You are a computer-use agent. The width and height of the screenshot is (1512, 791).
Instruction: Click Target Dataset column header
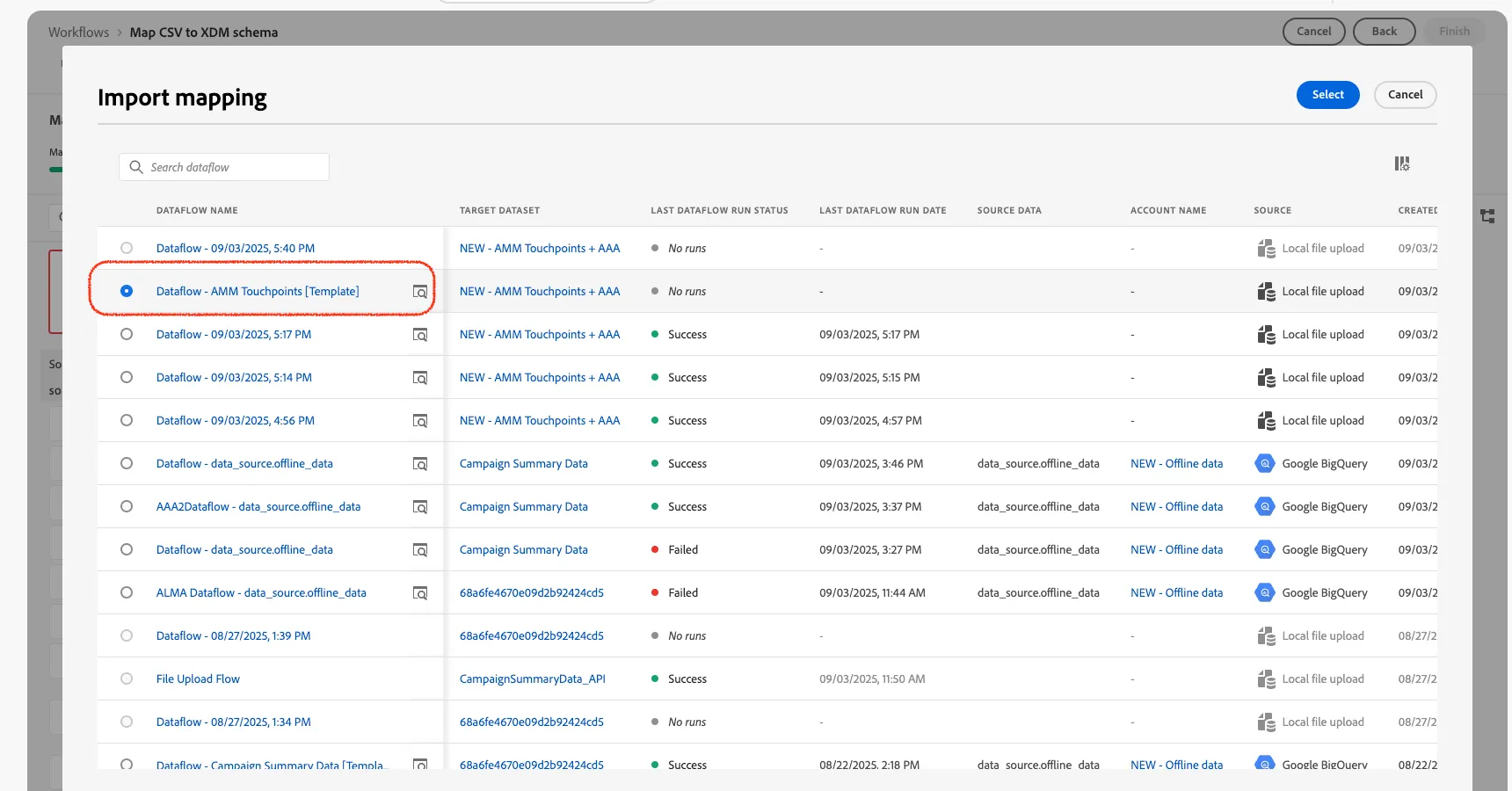[499, 211]
